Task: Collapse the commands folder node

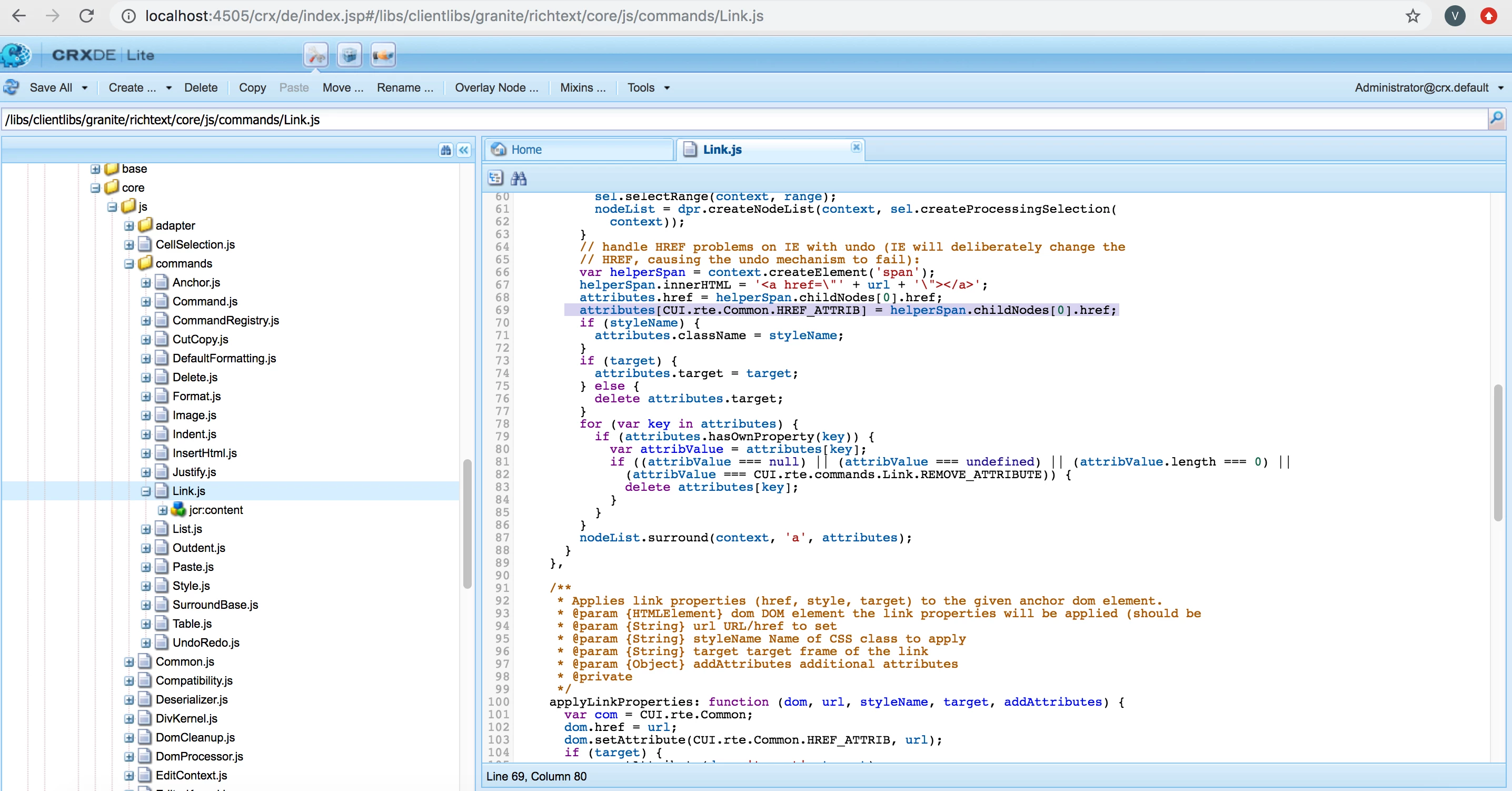Action: [129, 264]
